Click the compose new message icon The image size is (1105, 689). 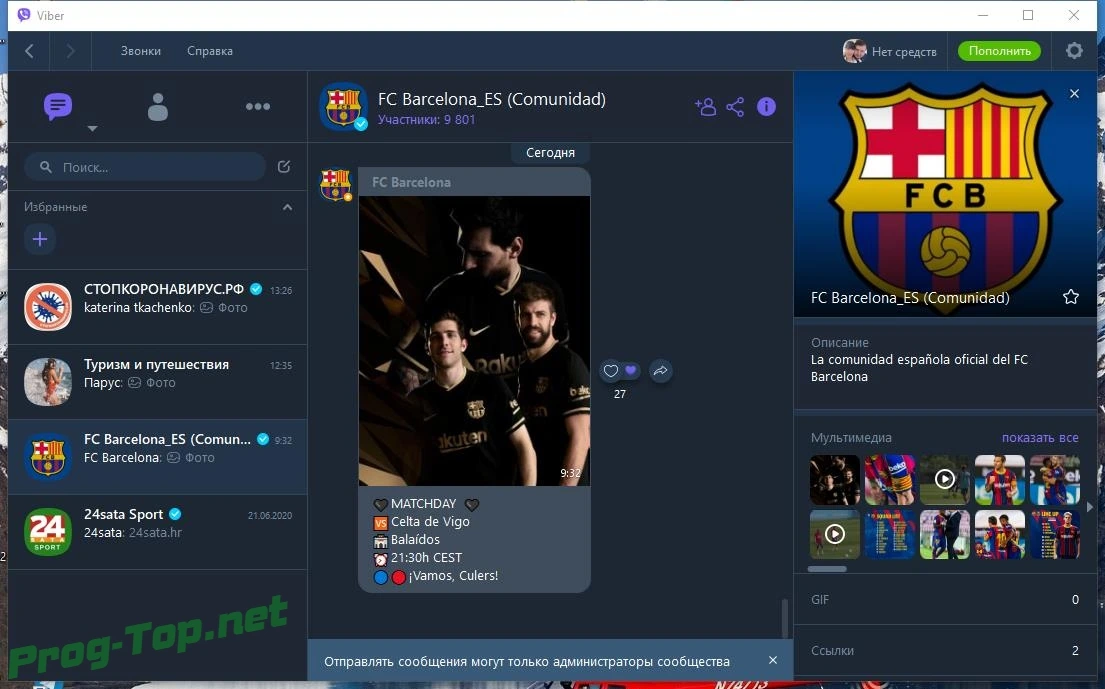[284, 166]
